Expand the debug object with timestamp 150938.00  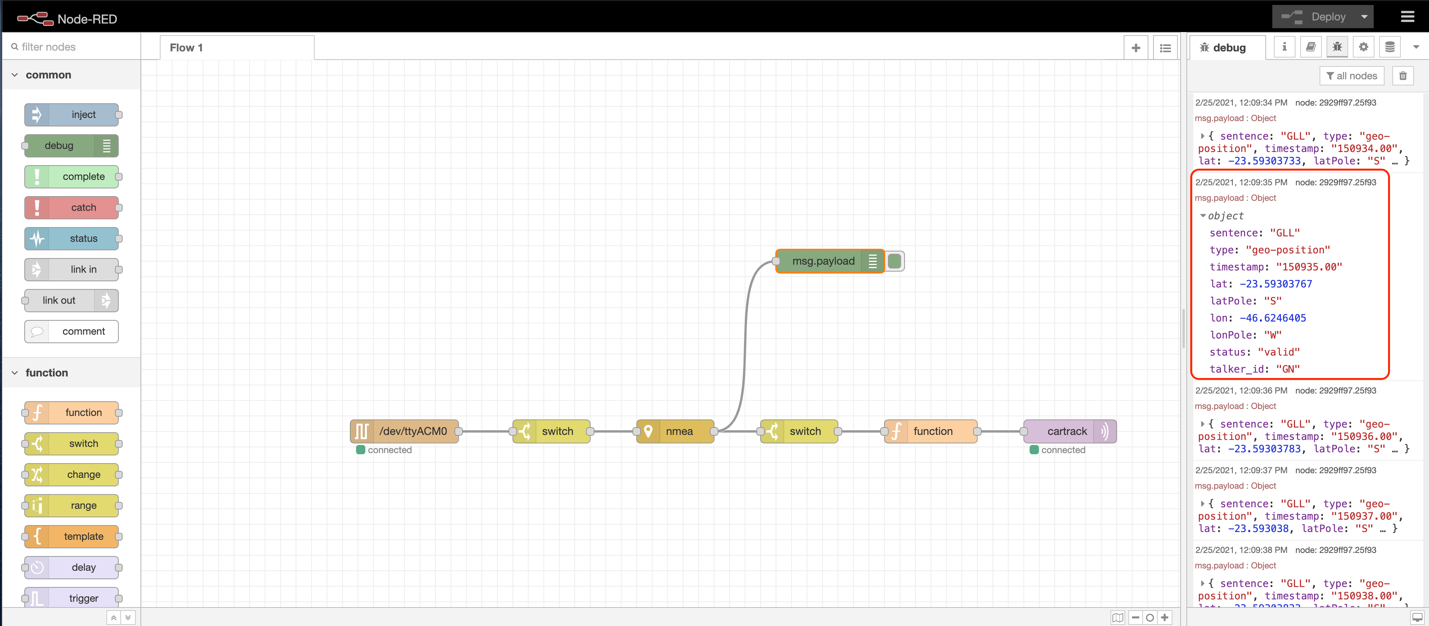point(1202,583)
